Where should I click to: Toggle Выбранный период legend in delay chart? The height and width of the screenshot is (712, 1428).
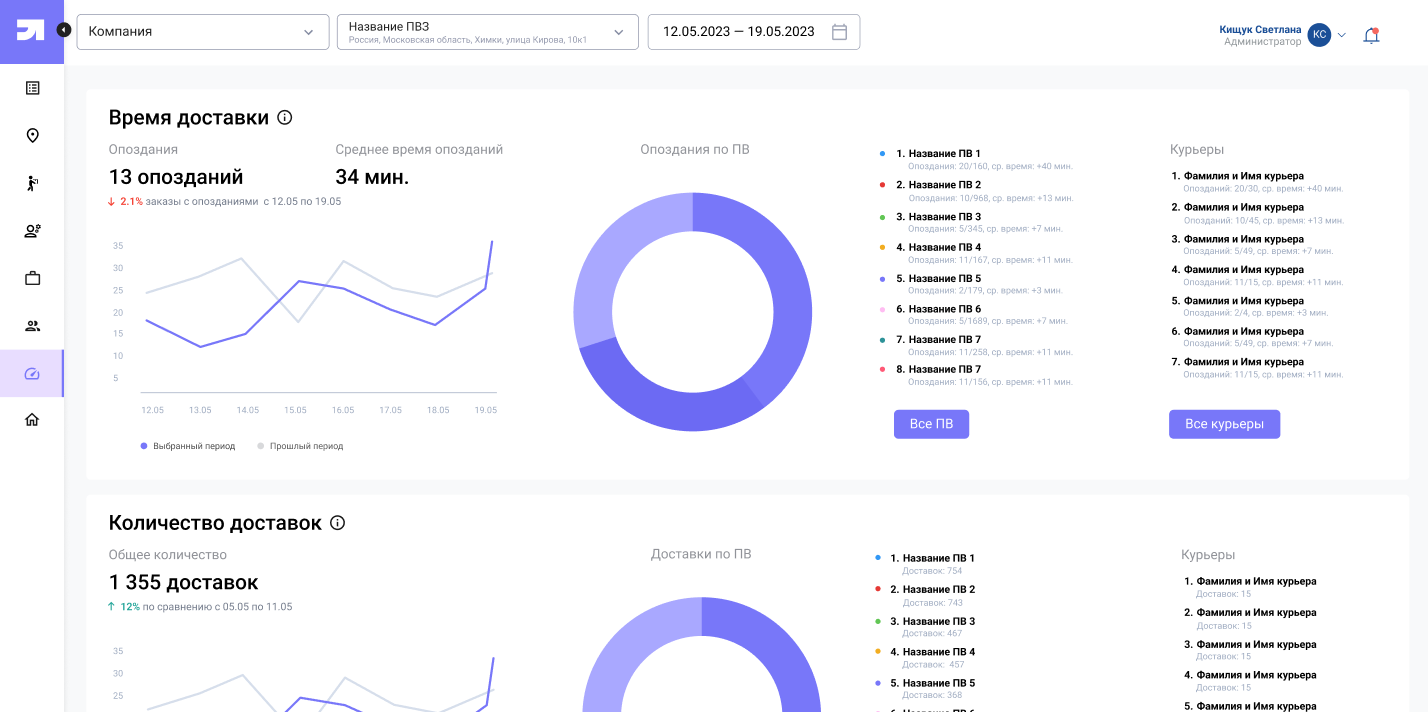pyautogui.click(x=188, y=446)
